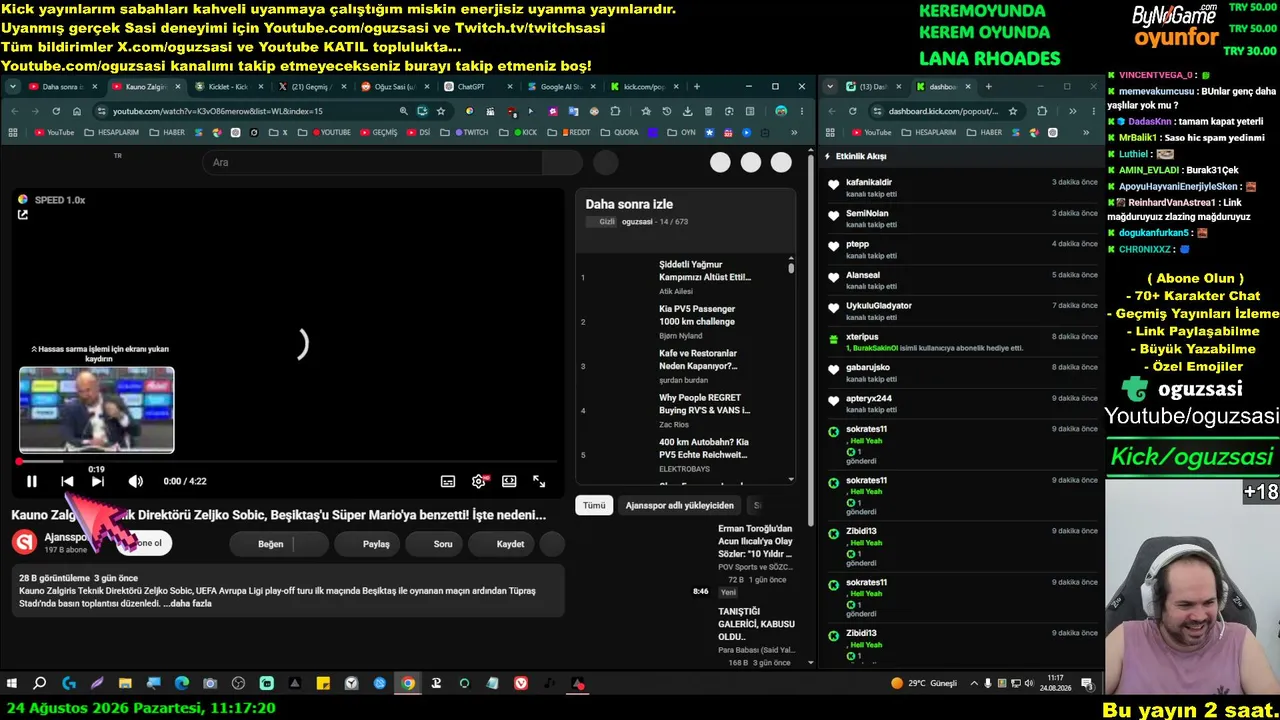Open the Ajansspor channel avatar
1280x720 pixels.
(25, 542)
